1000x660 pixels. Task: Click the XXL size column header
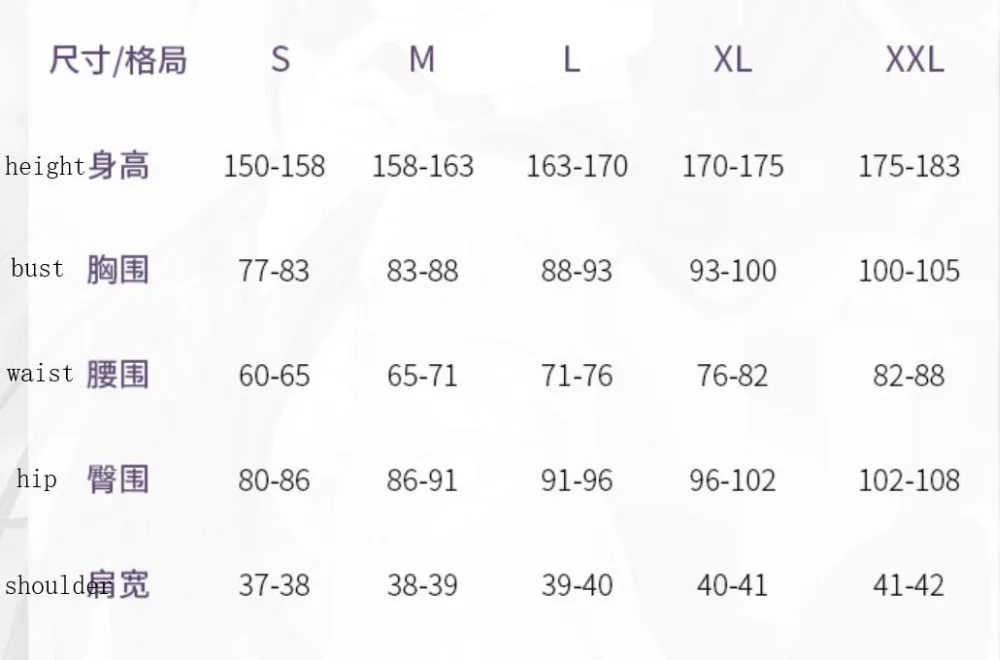pyautogui.click(x=914, y=60)
